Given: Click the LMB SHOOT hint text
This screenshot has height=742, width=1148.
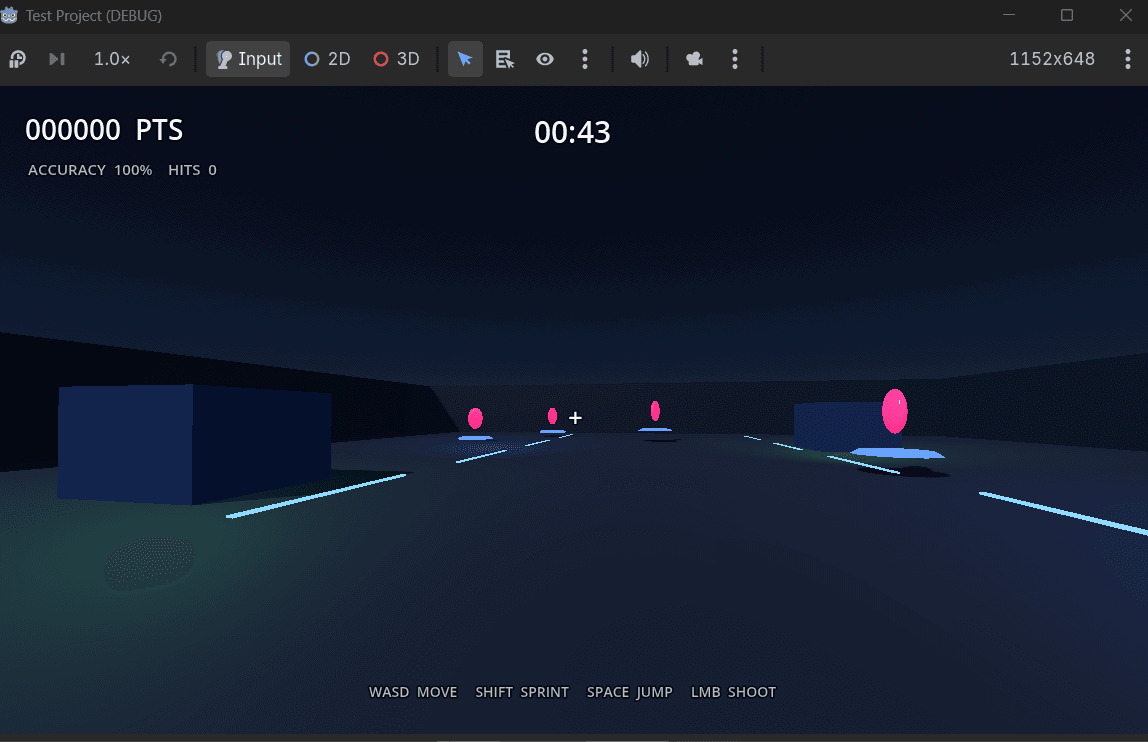Looking at the screenshot, I should click(x=734, y=692).
